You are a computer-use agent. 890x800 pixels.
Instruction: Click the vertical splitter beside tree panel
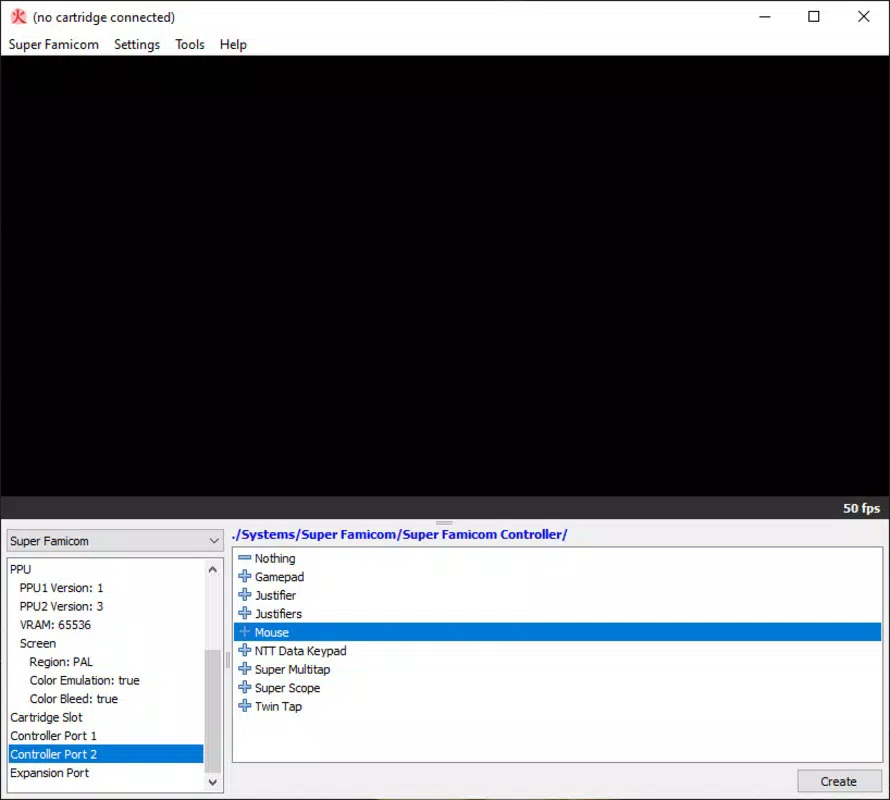pos(228,660)
